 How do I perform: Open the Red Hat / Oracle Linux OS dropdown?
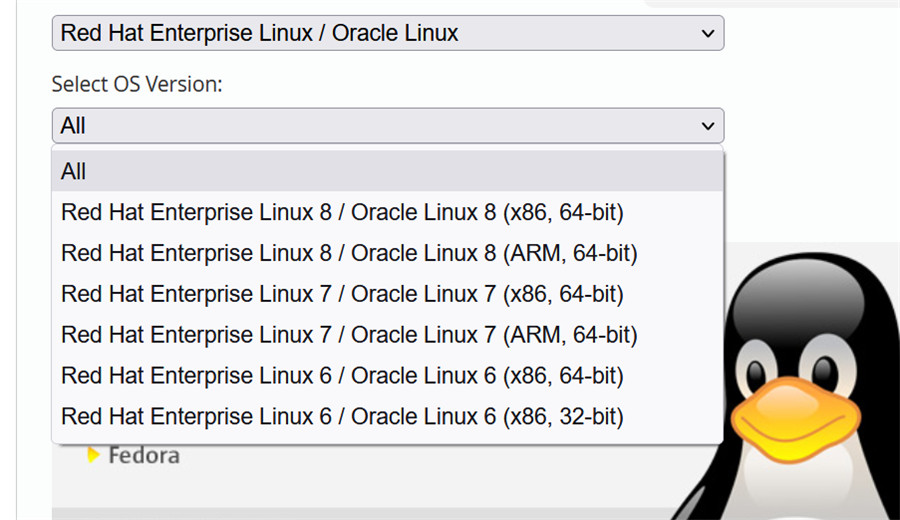[x=387, y=33]
